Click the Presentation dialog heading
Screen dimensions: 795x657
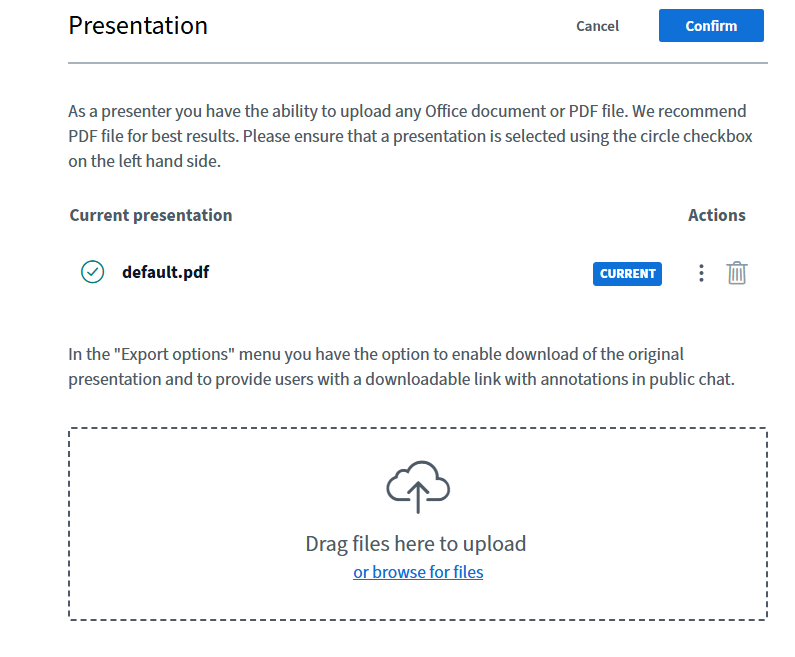pyautogui.click(x=138, y=26)
